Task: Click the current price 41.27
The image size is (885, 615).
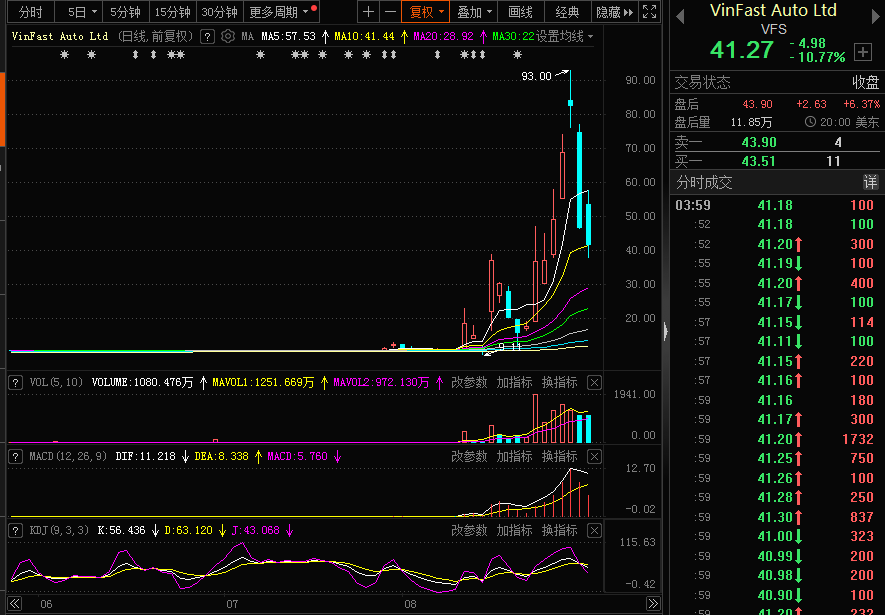Action: (742, 50)
